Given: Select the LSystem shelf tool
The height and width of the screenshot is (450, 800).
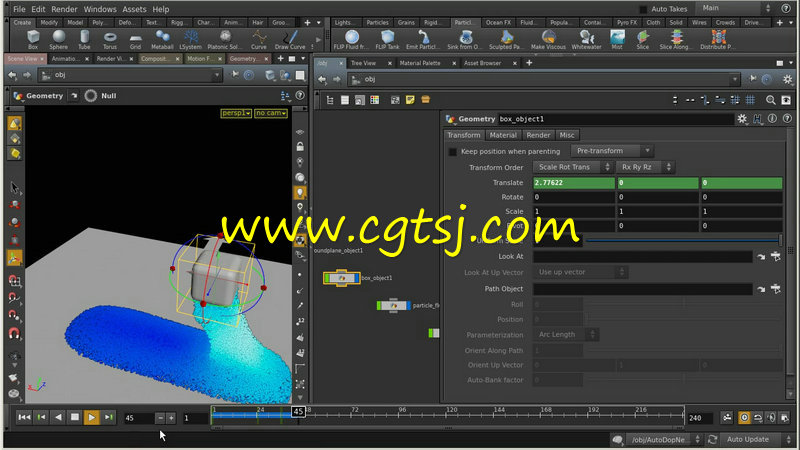Looking at the screenshot, I should (x=190, y=39).
